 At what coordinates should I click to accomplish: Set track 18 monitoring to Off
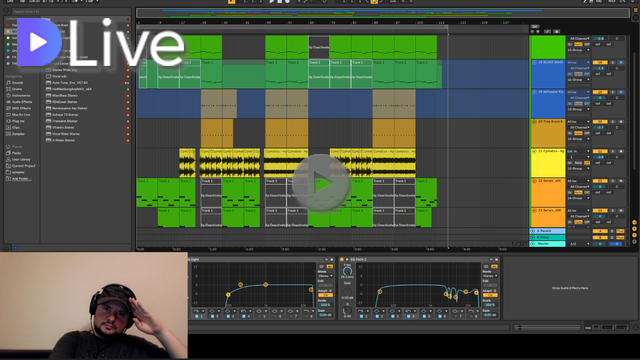pos(587,74)
